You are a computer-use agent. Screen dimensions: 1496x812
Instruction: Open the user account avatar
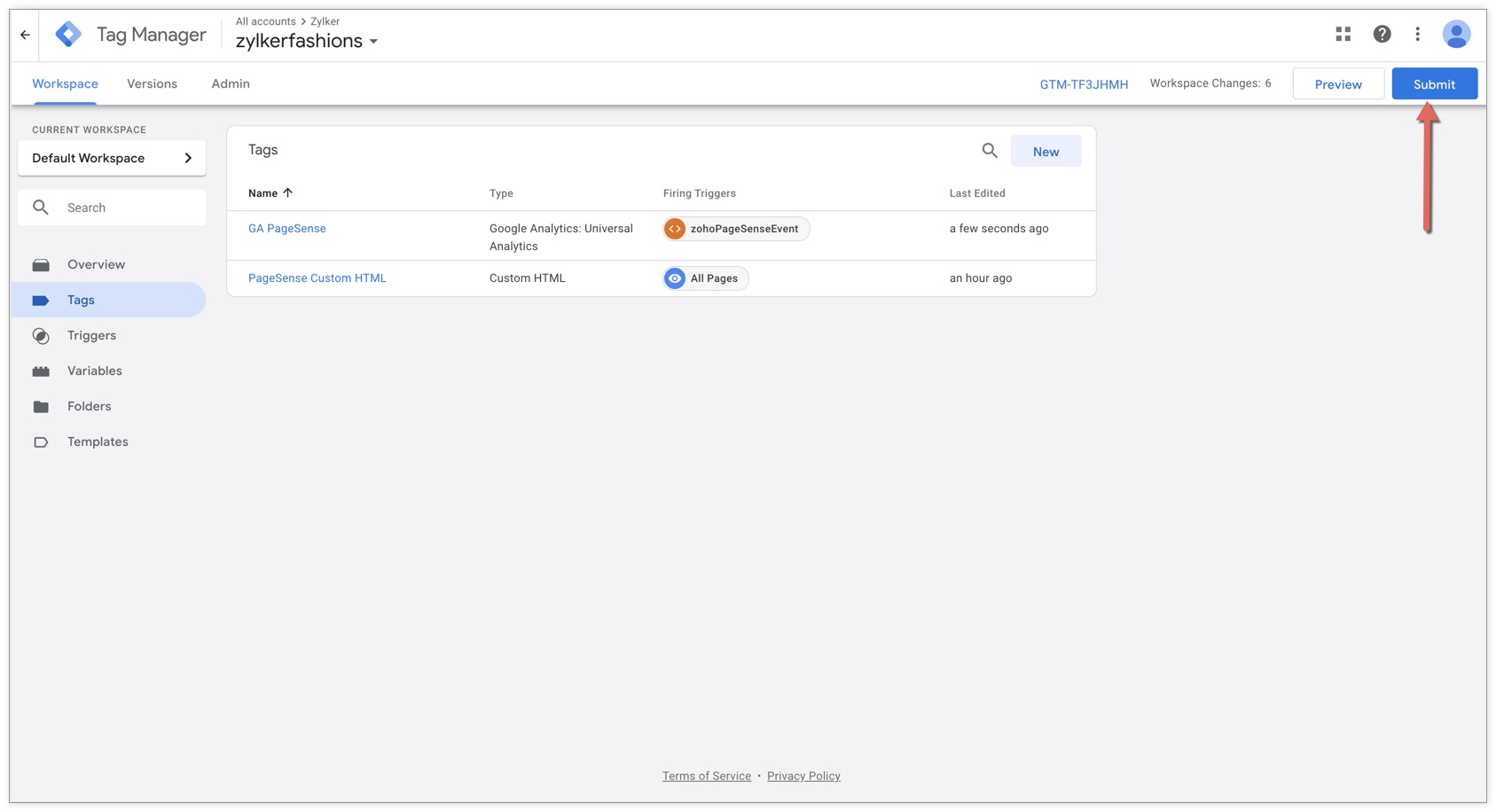click(x=1456, y=34)
